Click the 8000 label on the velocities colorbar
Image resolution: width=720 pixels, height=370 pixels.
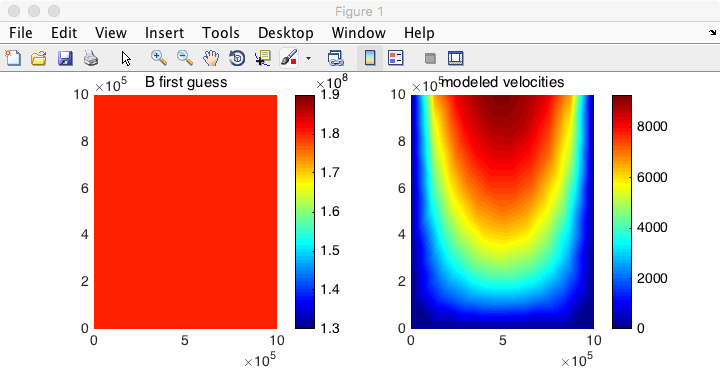(x=652, y=127)
